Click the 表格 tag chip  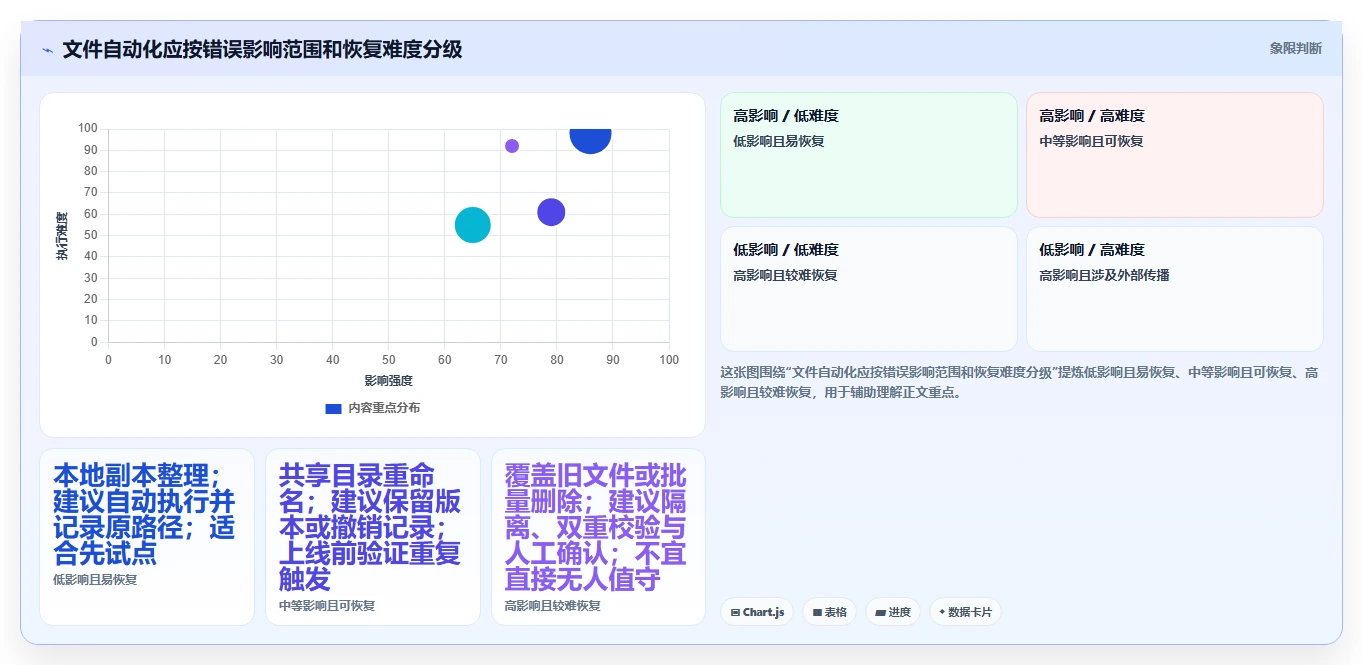pyautogui.click(x=829, y=612)
